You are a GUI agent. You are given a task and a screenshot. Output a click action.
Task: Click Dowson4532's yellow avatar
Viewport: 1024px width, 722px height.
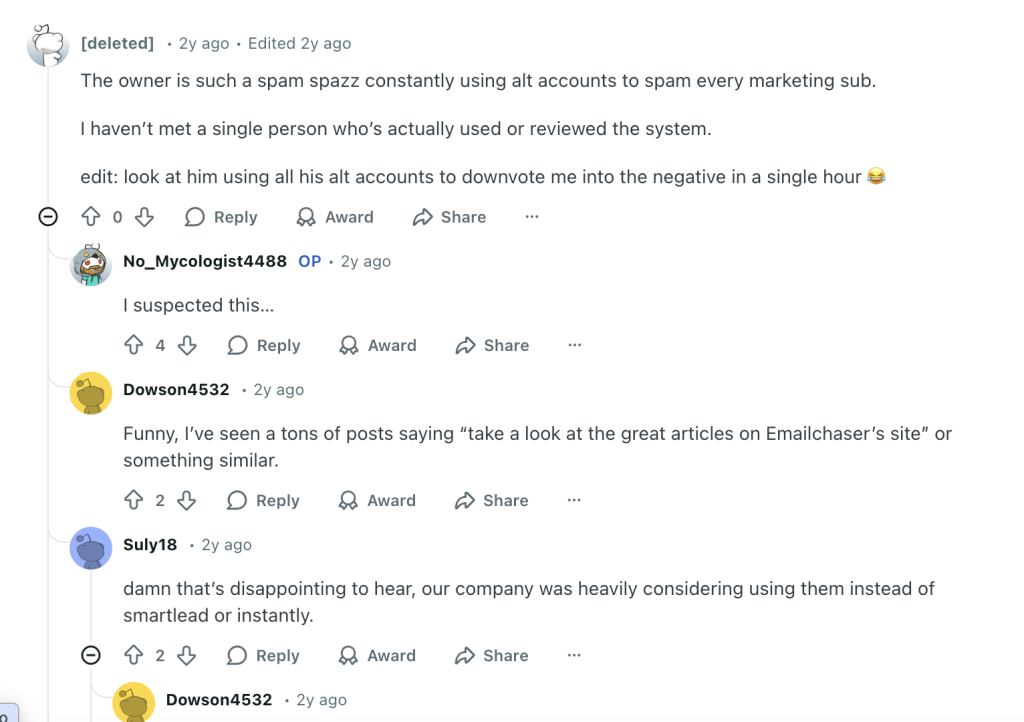(91, 394)
